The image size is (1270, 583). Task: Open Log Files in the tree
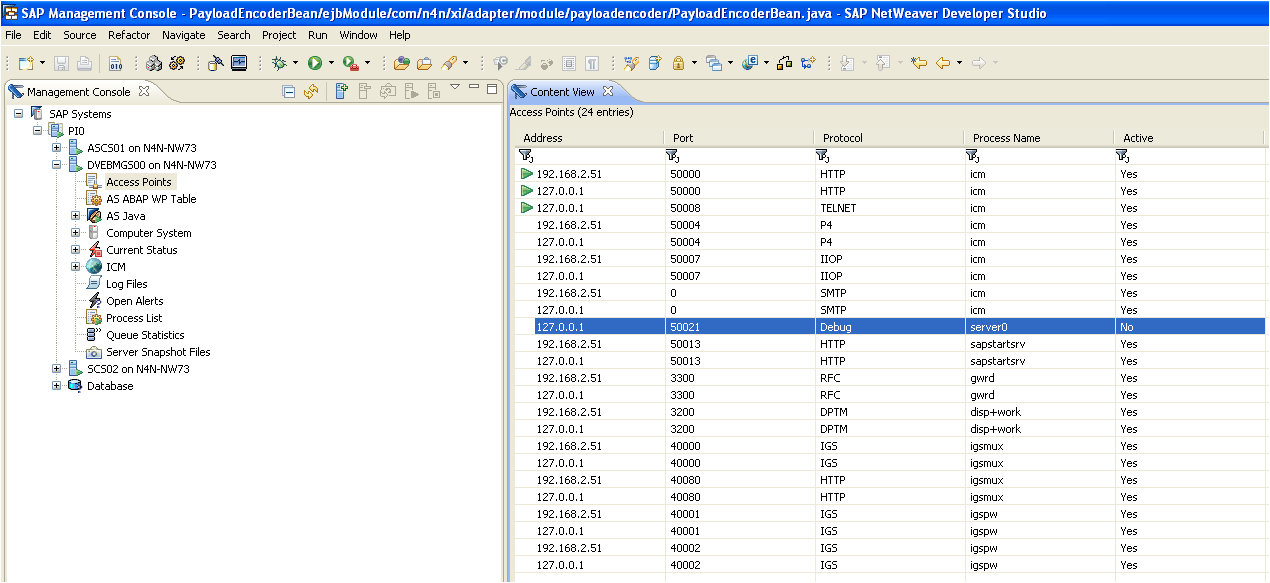127,284
